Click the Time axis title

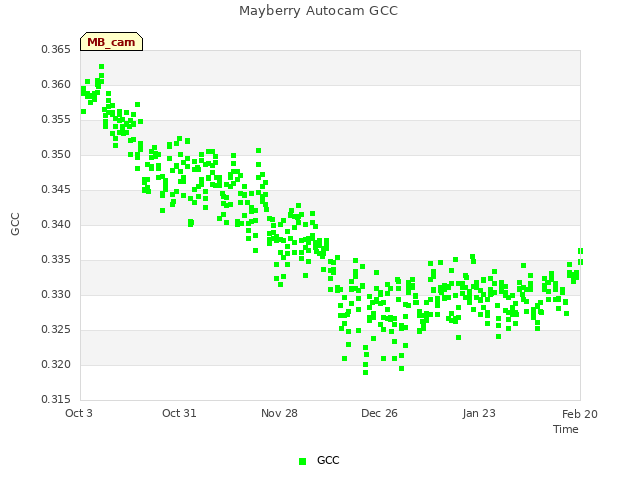click(566, 429)
